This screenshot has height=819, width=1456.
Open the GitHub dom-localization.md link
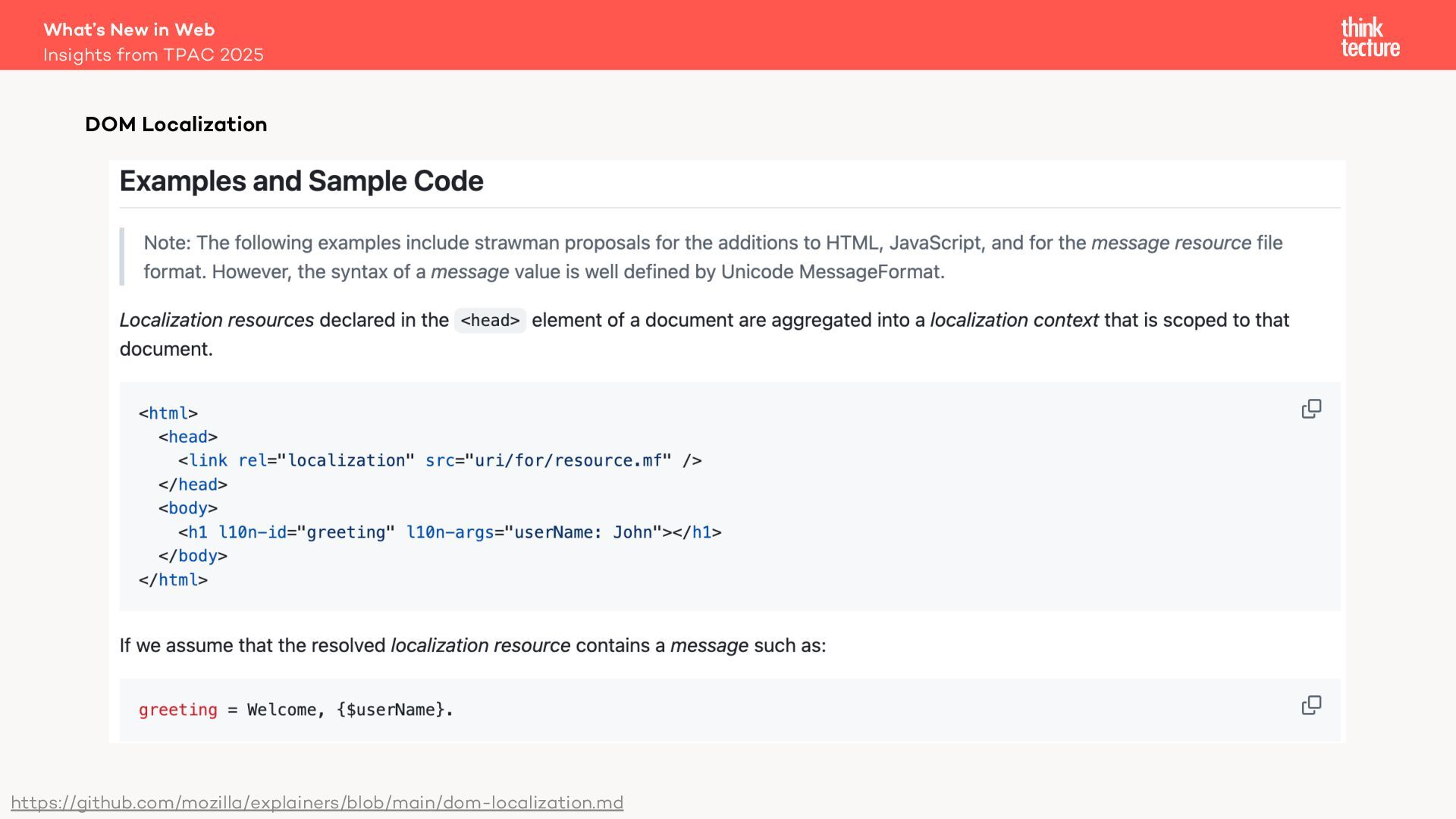[x=317, y=802]
